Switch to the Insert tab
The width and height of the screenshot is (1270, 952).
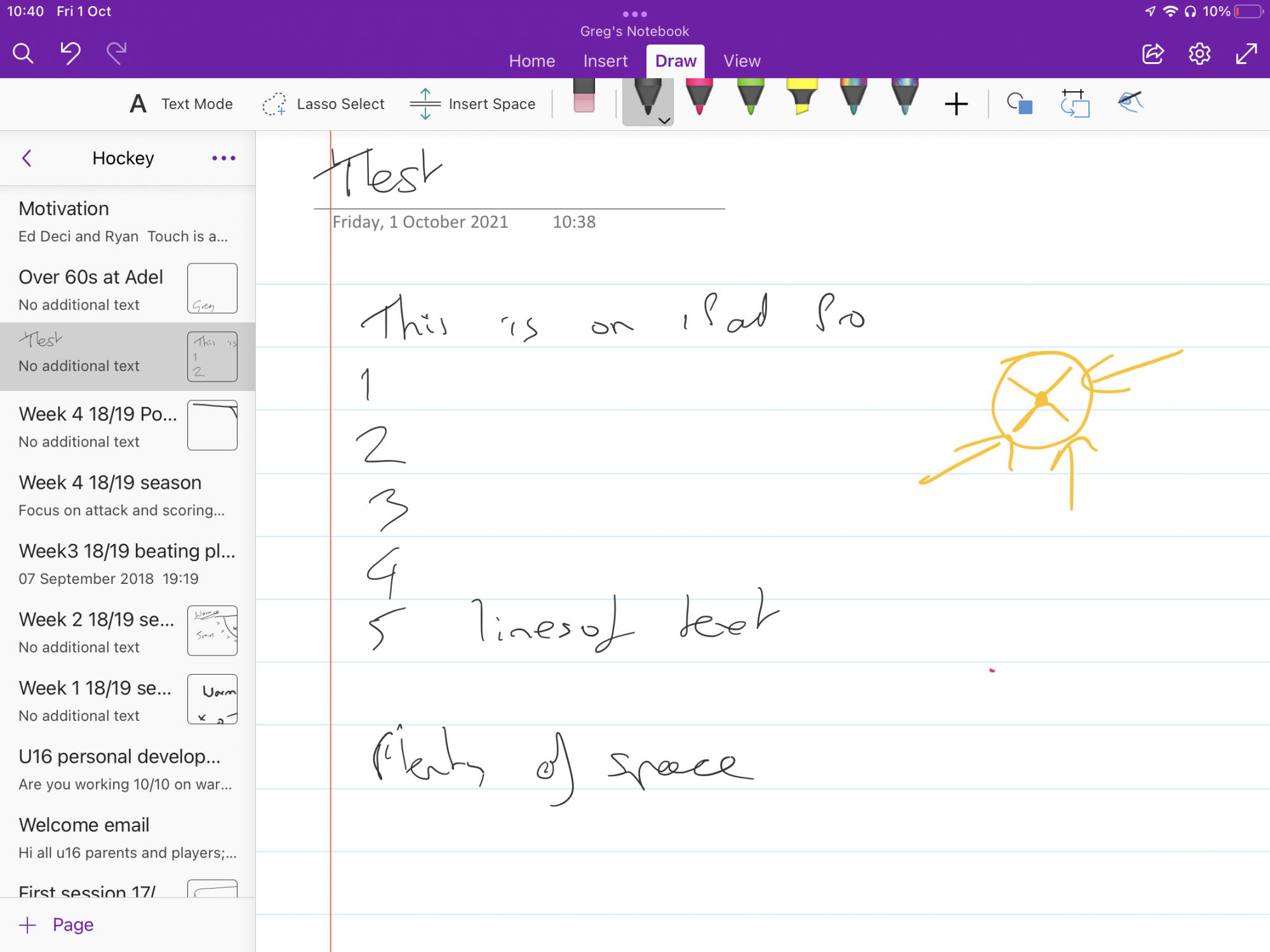(x=605, y=61)
